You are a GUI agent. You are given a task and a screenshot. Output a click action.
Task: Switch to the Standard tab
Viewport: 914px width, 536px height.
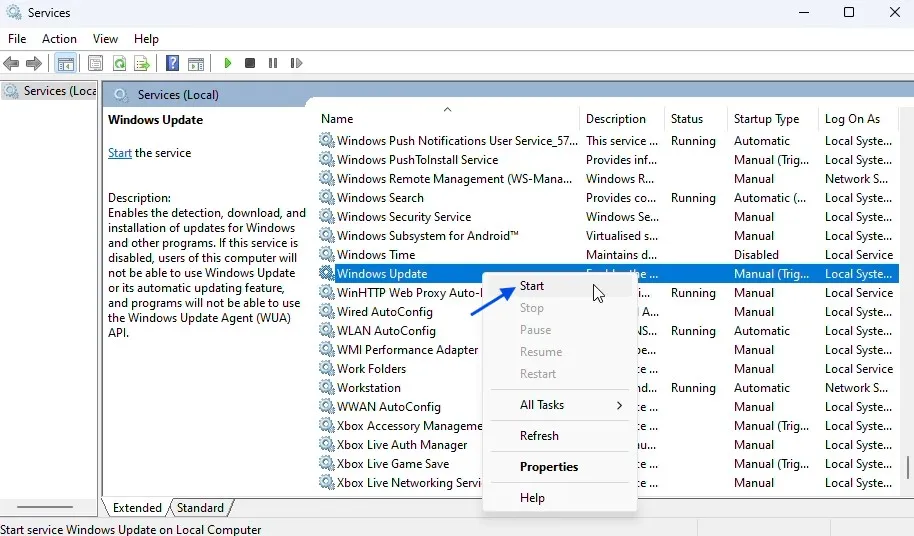[200, 507]
